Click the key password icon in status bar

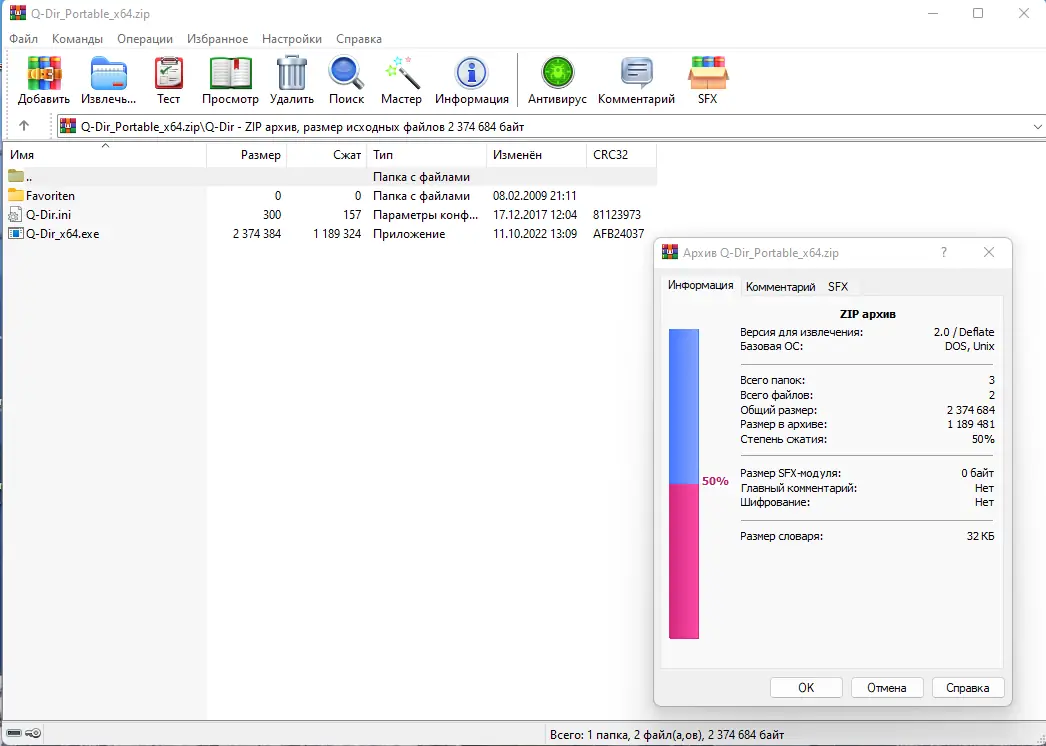[x=33, y=733]
